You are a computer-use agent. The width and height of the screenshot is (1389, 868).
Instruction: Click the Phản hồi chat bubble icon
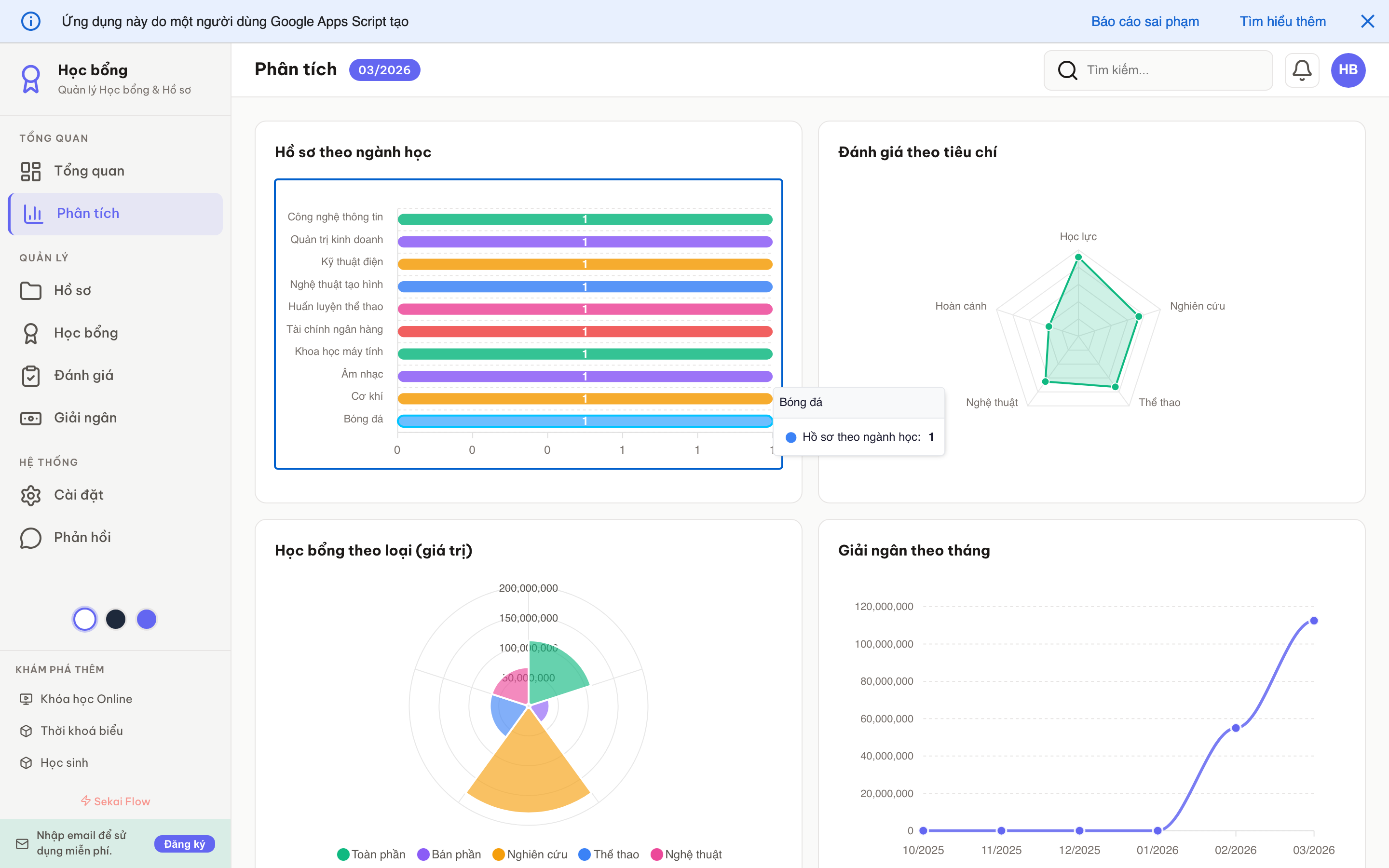pos(30,537)
